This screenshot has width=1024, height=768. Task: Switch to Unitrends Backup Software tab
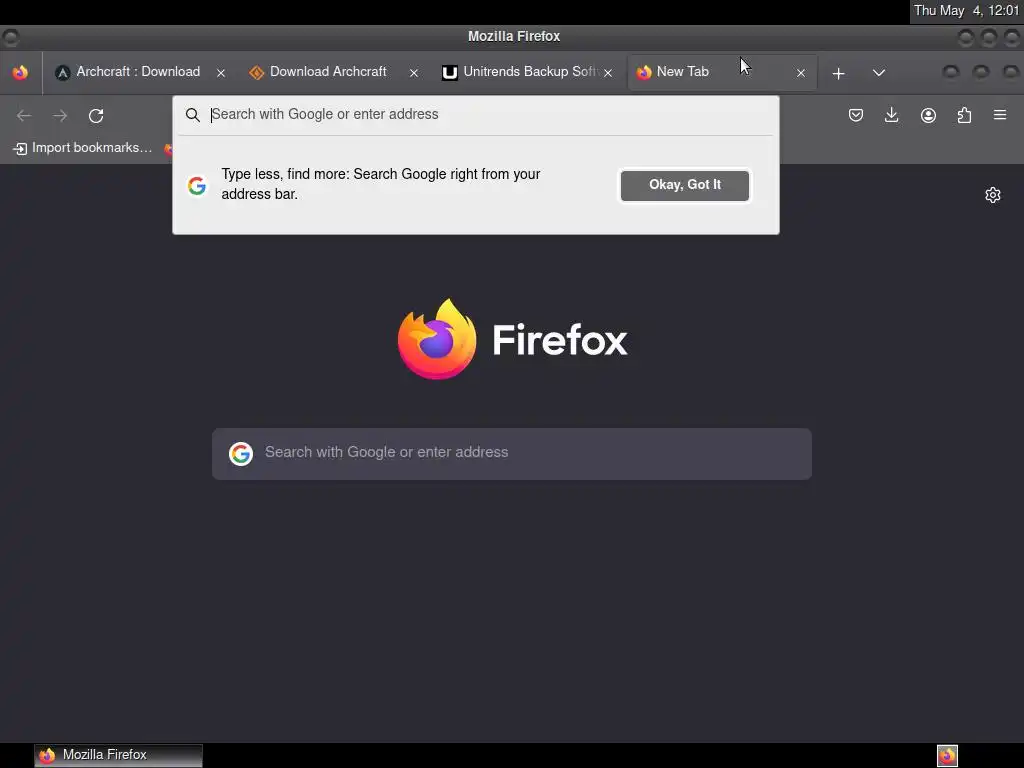click(x=525, y=72)
